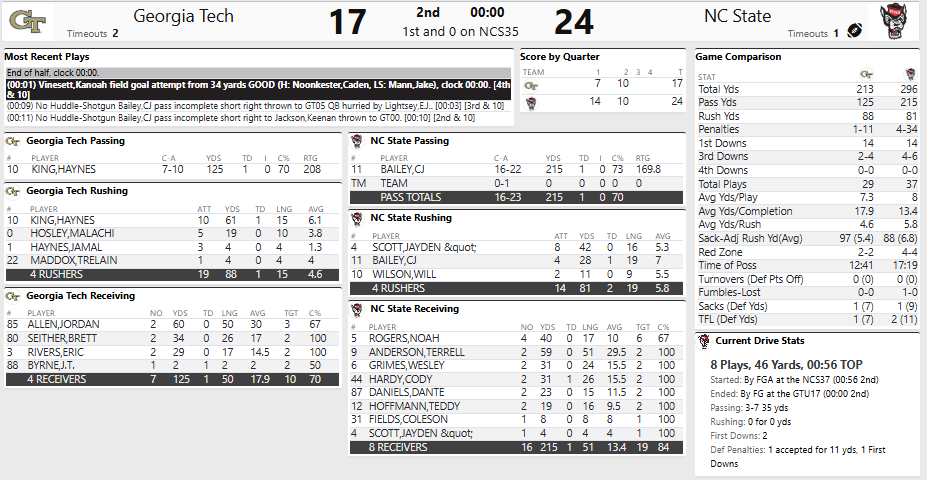Click the NC State team name in the header

coord(737,16)
